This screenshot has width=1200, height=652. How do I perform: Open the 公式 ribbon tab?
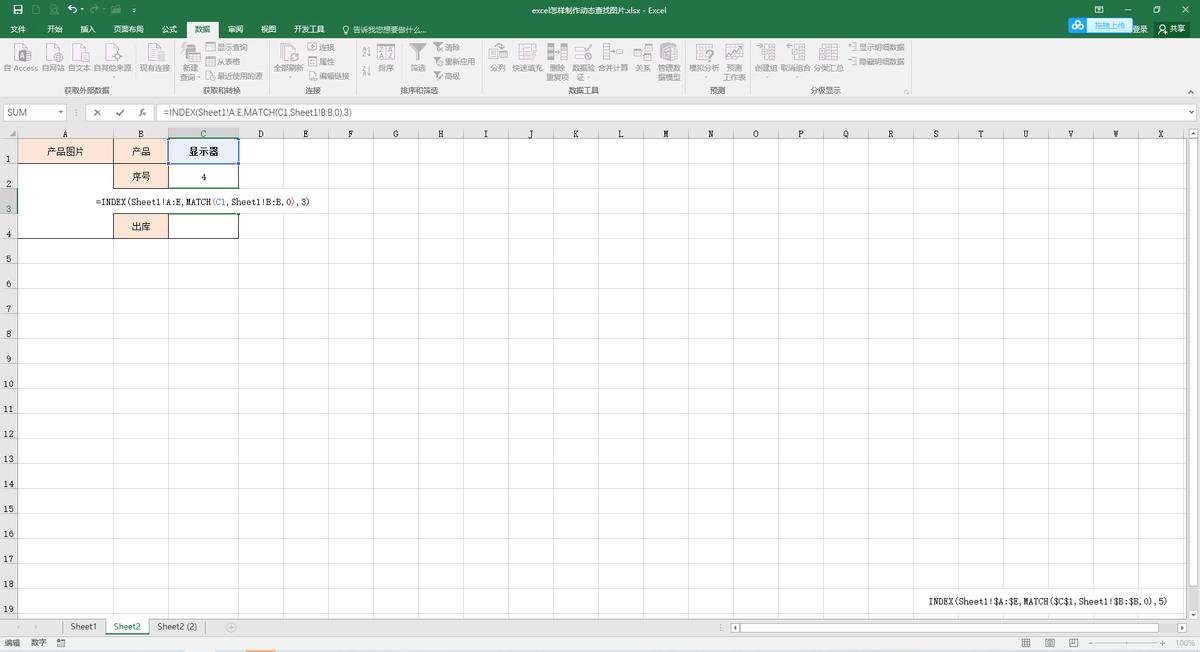(x=169, y=30)
